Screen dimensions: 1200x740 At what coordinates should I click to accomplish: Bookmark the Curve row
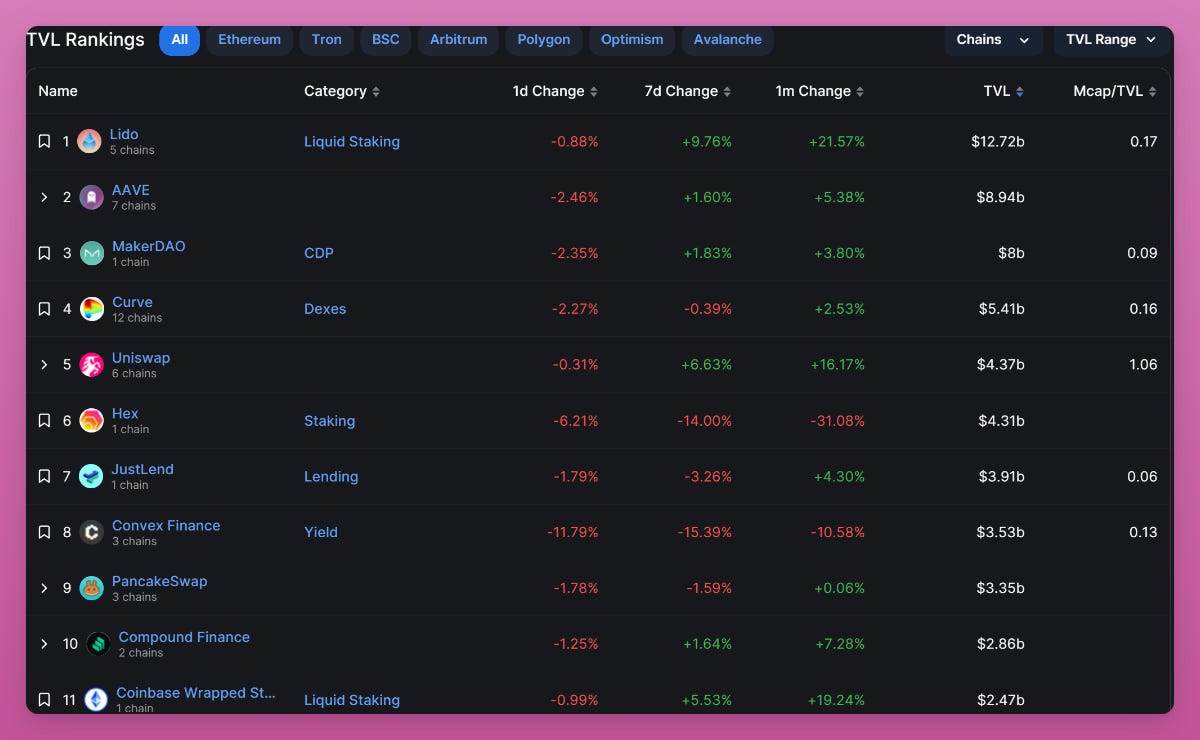(x=44, y=309)
